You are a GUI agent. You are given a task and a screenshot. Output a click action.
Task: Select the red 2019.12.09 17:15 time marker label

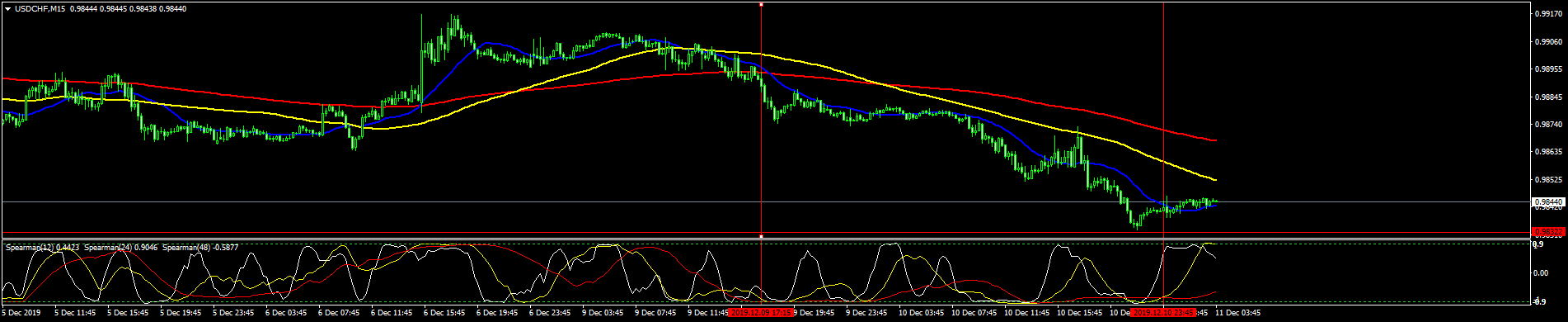[x=761, y=314]
